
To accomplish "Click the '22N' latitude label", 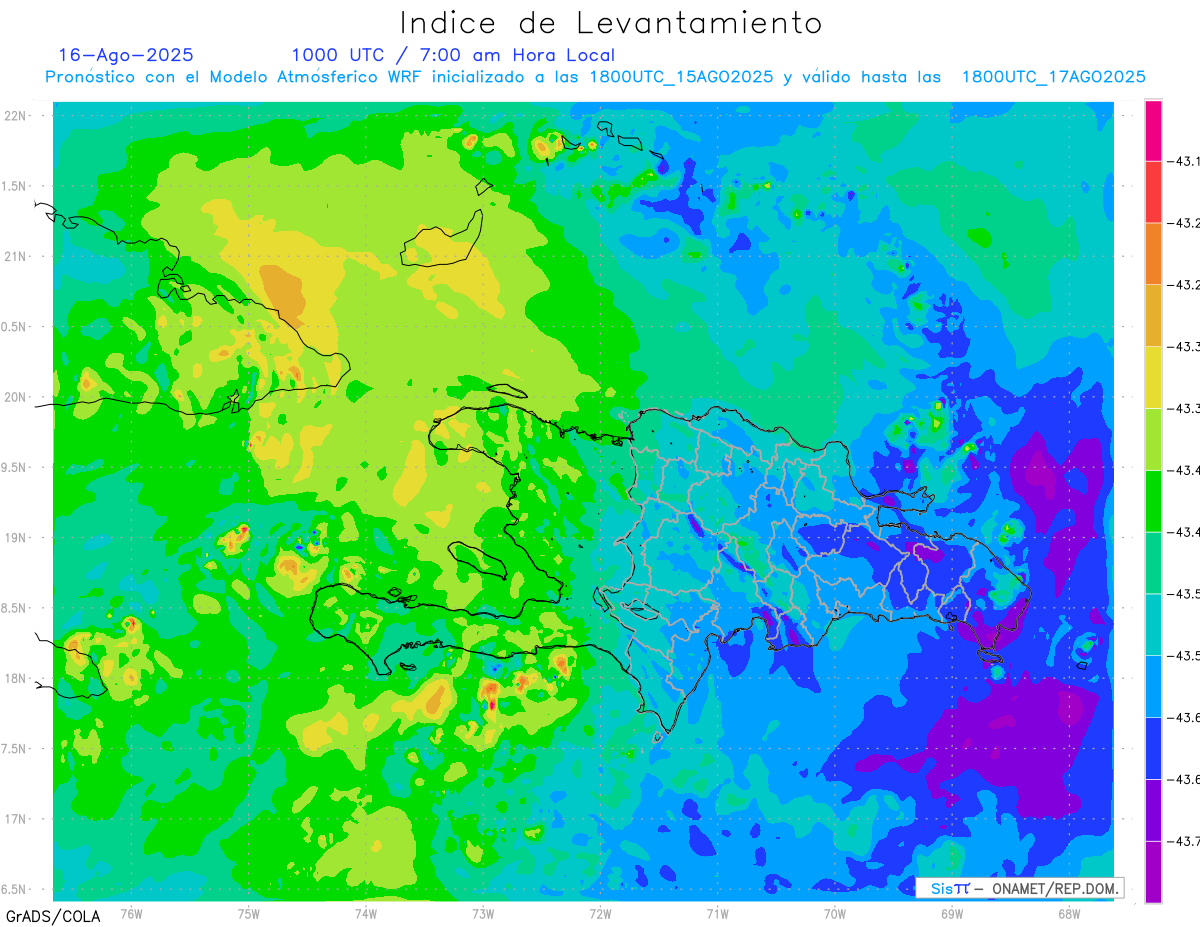I will (15, 115).
